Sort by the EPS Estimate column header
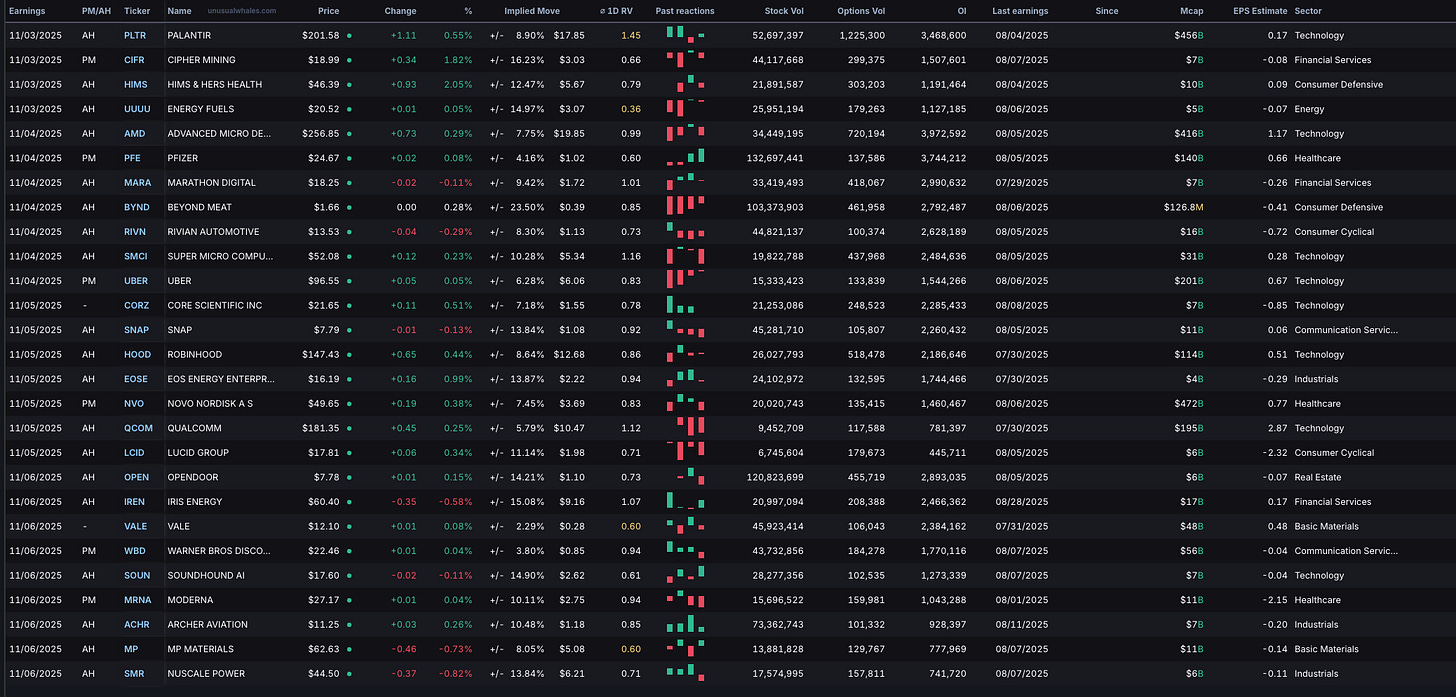The image size is (1456, 697). [1259, 11]
